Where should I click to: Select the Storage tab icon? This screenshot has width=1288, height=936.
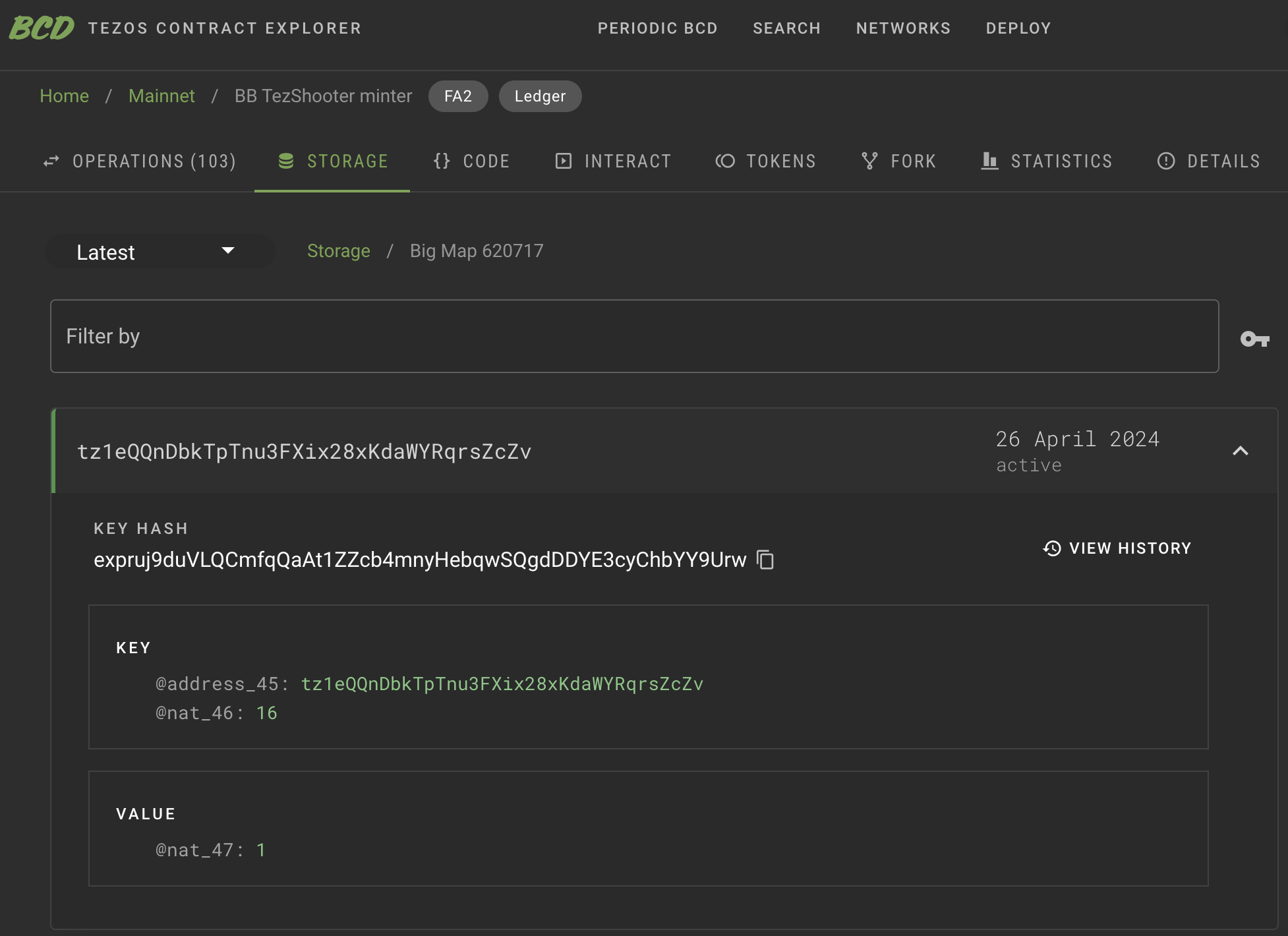(x=286, y=161)
